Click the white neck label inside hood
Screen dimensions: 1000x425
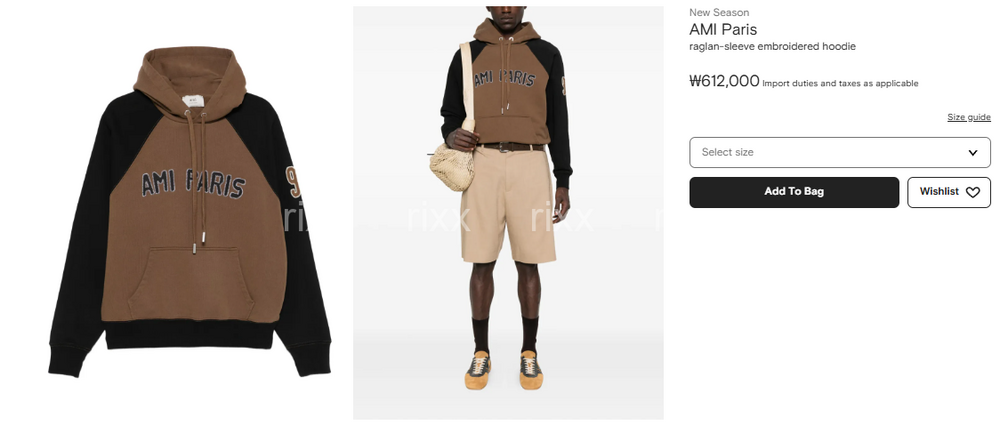(193, 101)
